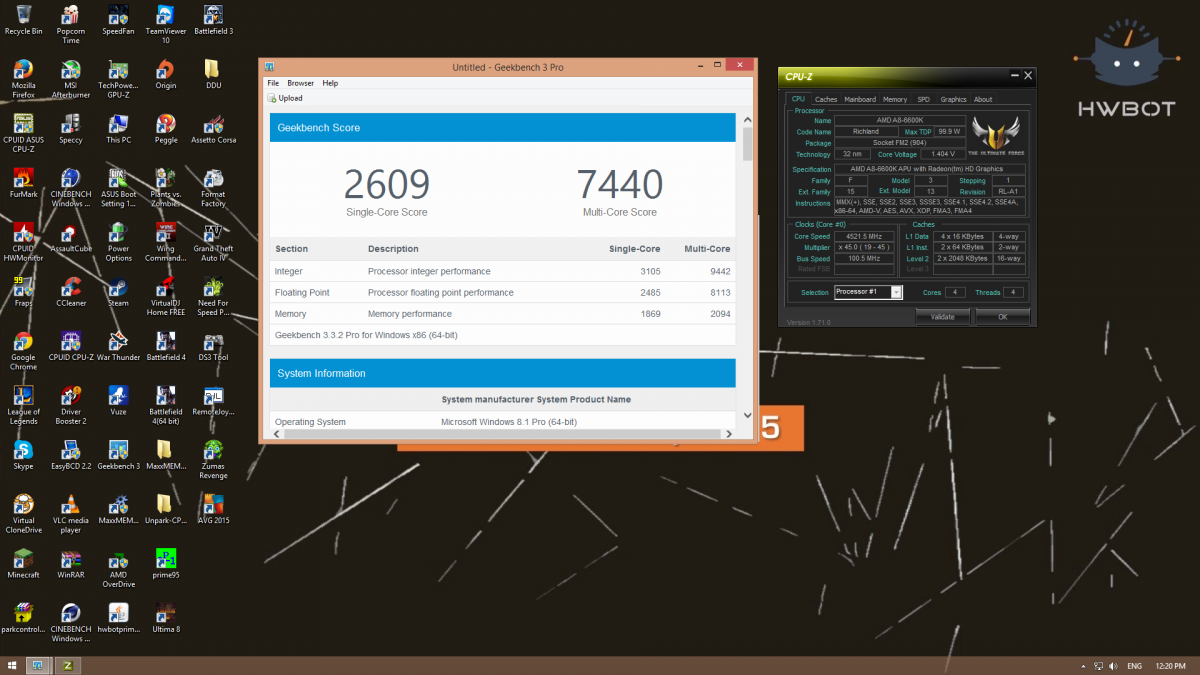Switch to the Mainboard tab in CPU-Z

point(860,99)
